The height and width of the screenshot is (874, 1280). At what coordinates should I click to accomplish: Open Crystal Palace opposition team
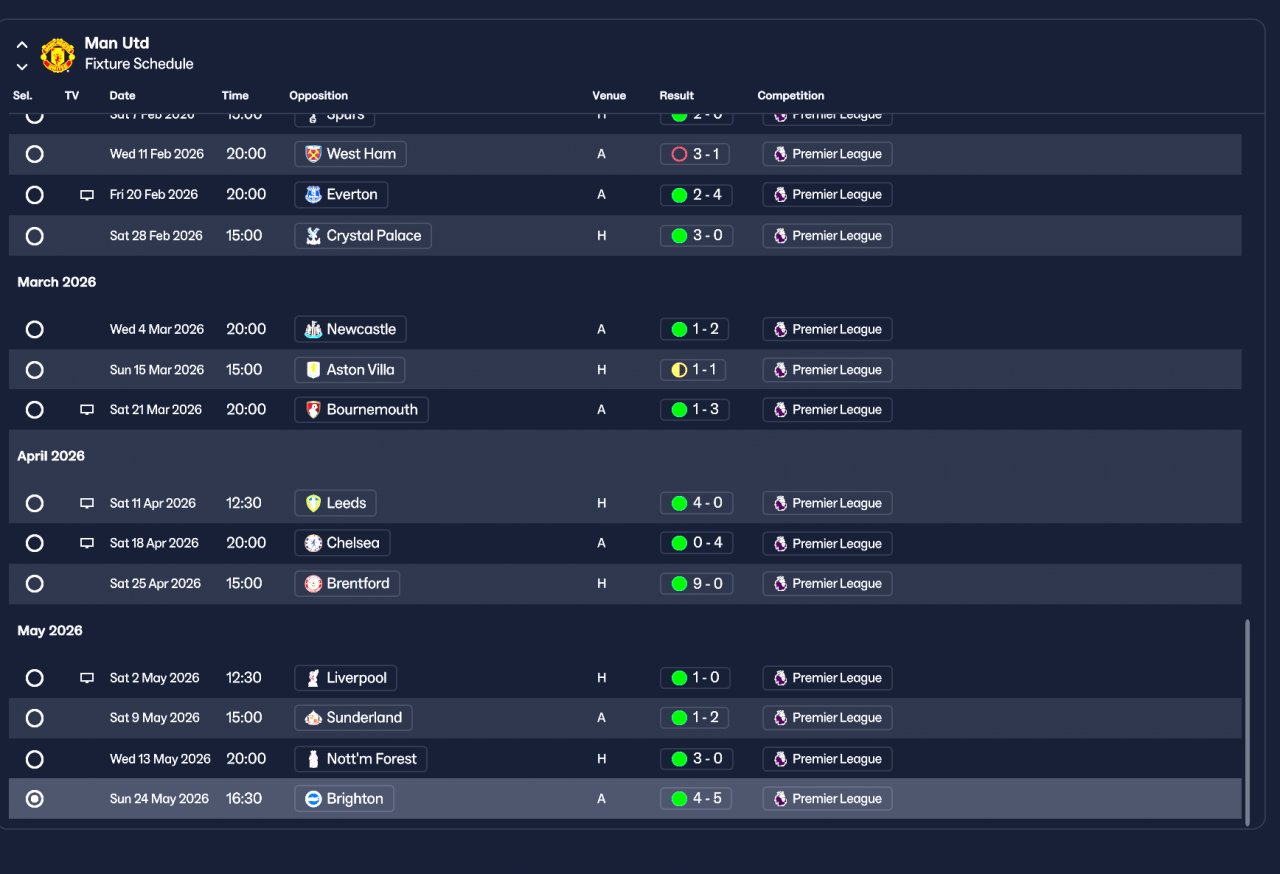click(363, 236)
